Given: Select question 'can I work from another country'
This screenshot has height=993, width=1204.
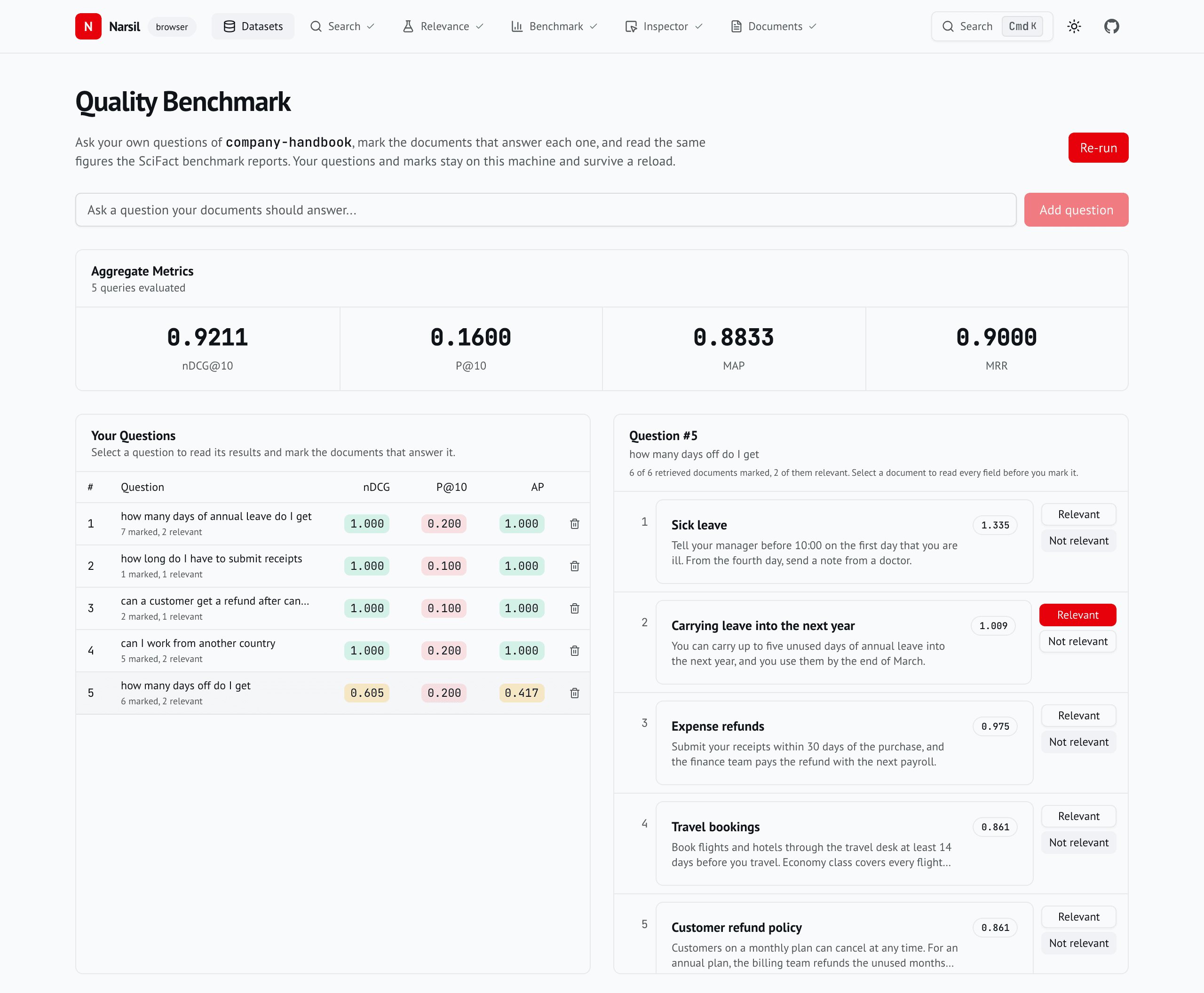Looking at the screenshot, I should (333, 651).
